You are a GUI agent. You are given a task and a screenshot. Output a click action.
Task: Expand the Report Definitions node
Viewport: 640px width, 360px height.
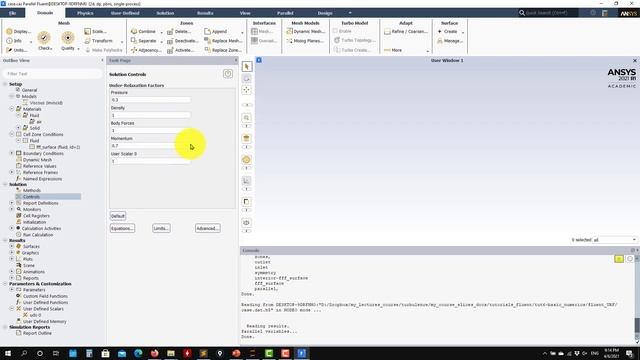(12, 202)
